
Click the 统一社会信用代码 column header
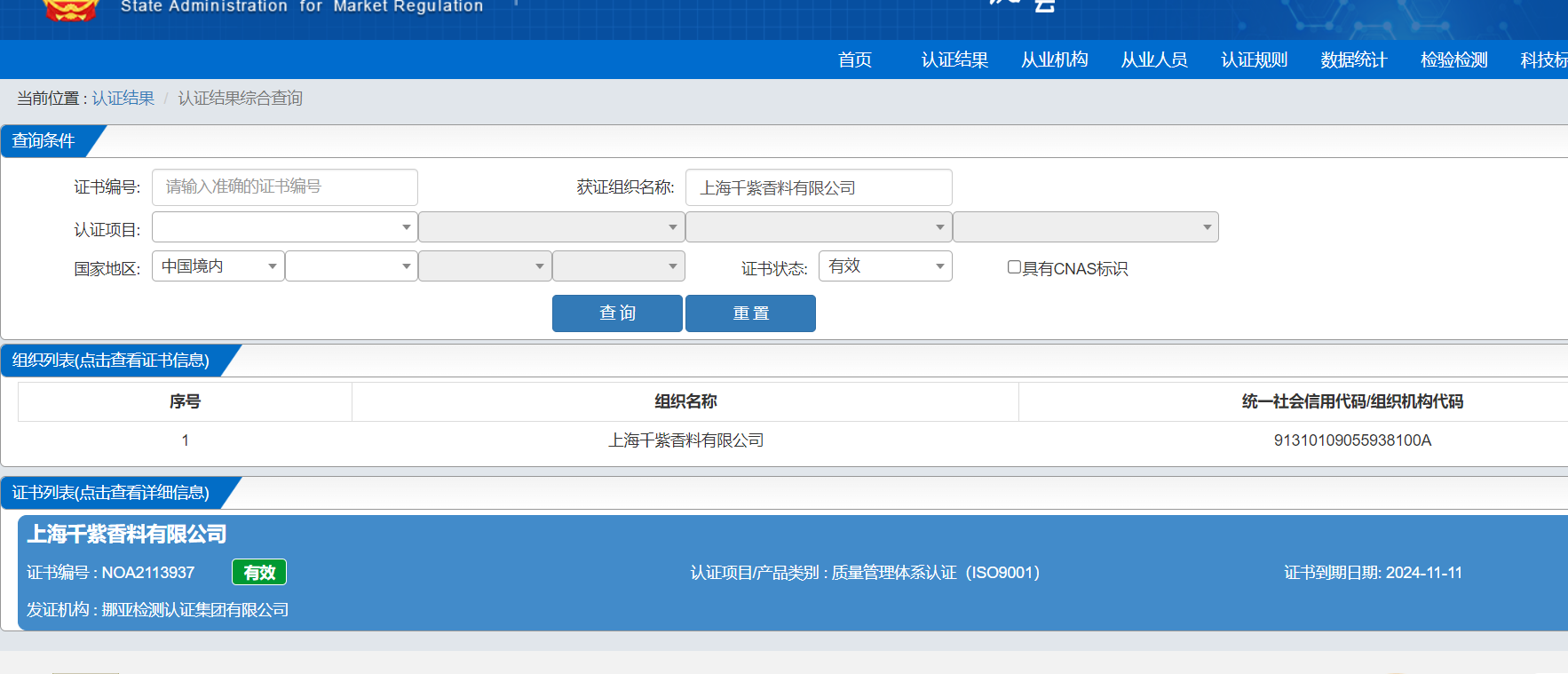[x=1352, y=401]
